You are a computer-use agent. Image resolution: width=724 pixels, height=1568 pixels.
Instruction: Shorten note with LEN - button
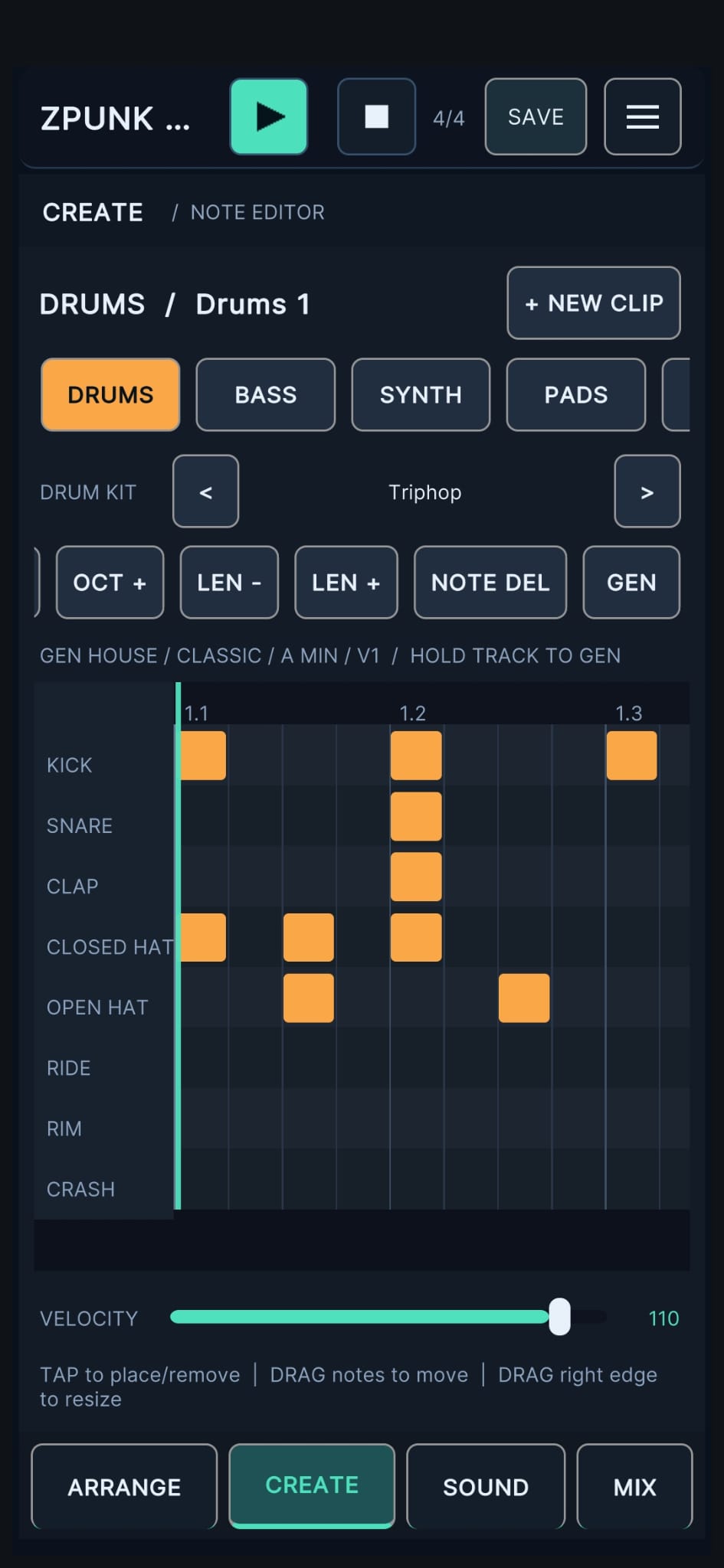[229, 582]
